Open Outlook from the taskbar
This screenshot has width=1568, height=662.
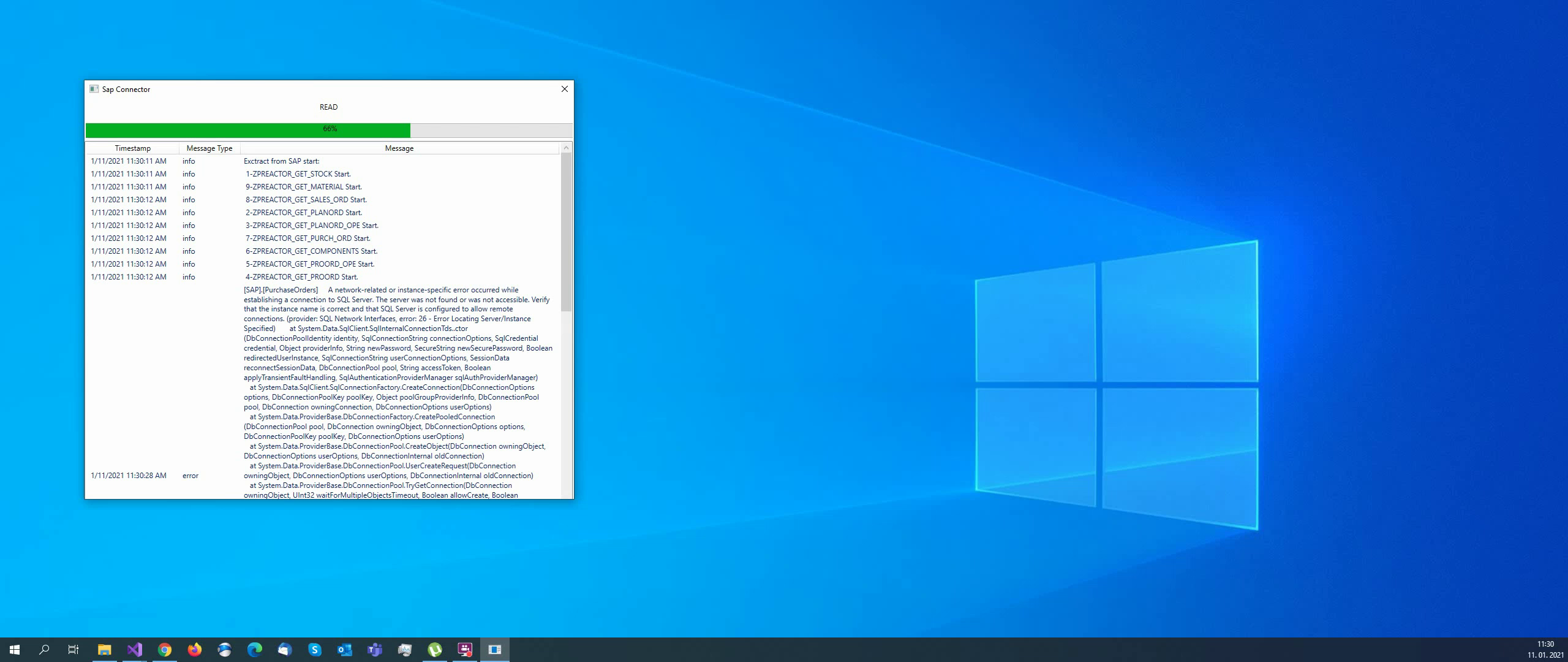coord(345,650)
